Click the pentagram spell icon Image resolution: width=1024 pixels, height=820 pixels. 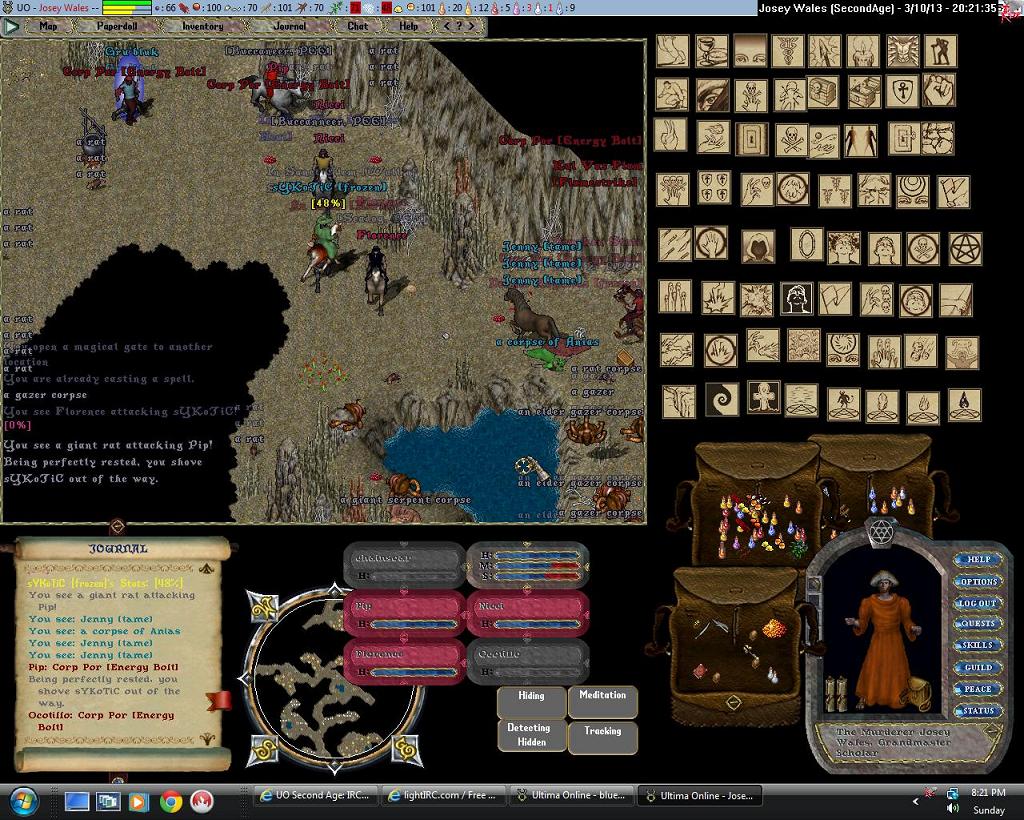[x=965, y=248]
